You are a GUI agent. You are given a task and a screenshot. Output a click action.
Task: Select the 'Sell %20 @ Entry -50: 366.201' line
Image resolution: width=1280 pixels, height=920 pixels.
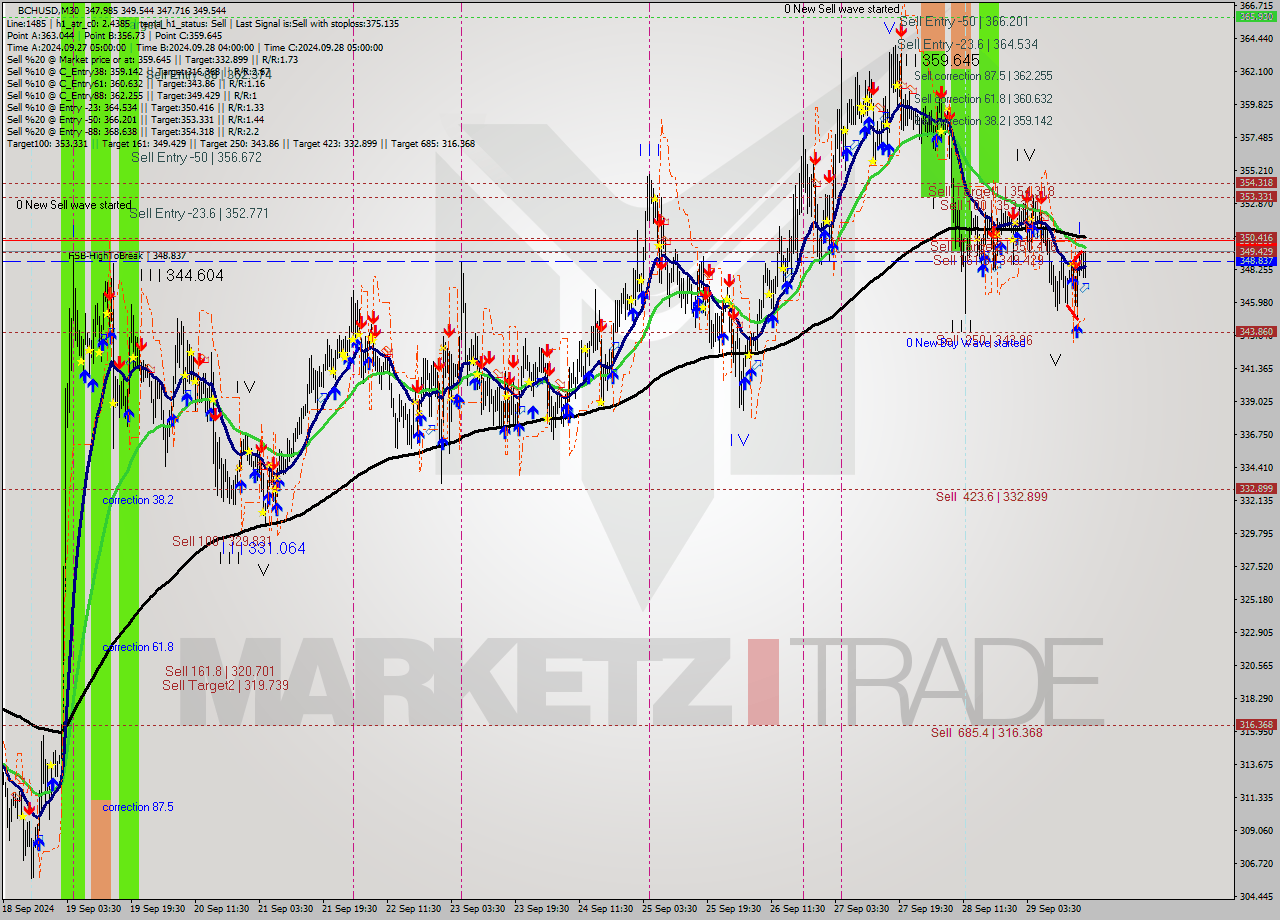(135, 120)
